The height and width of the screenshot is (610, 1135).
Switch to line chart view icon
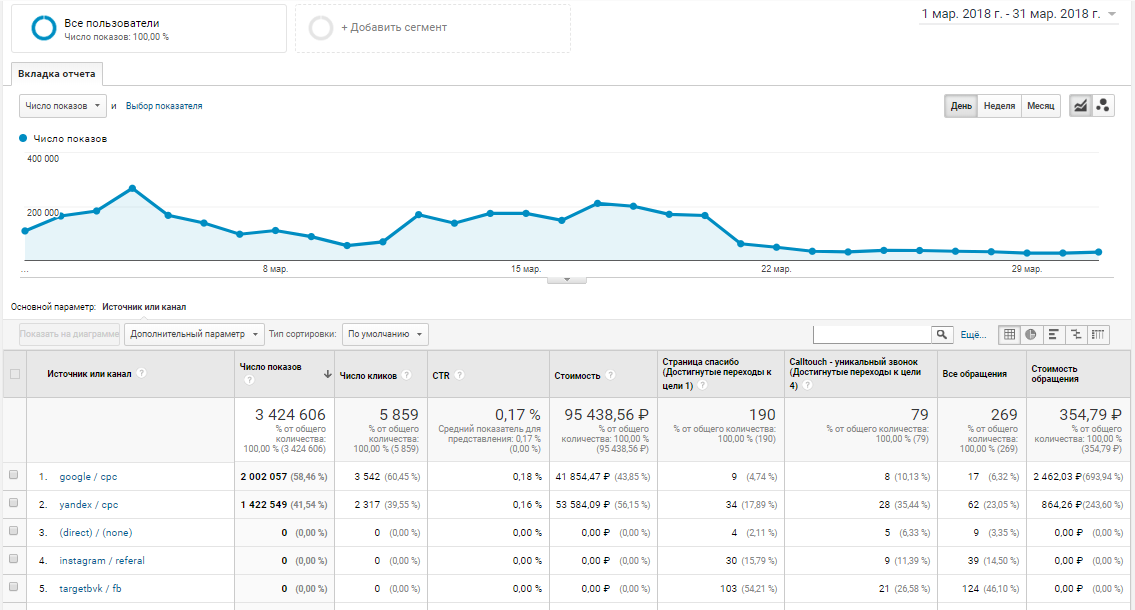coord(1080,106)
